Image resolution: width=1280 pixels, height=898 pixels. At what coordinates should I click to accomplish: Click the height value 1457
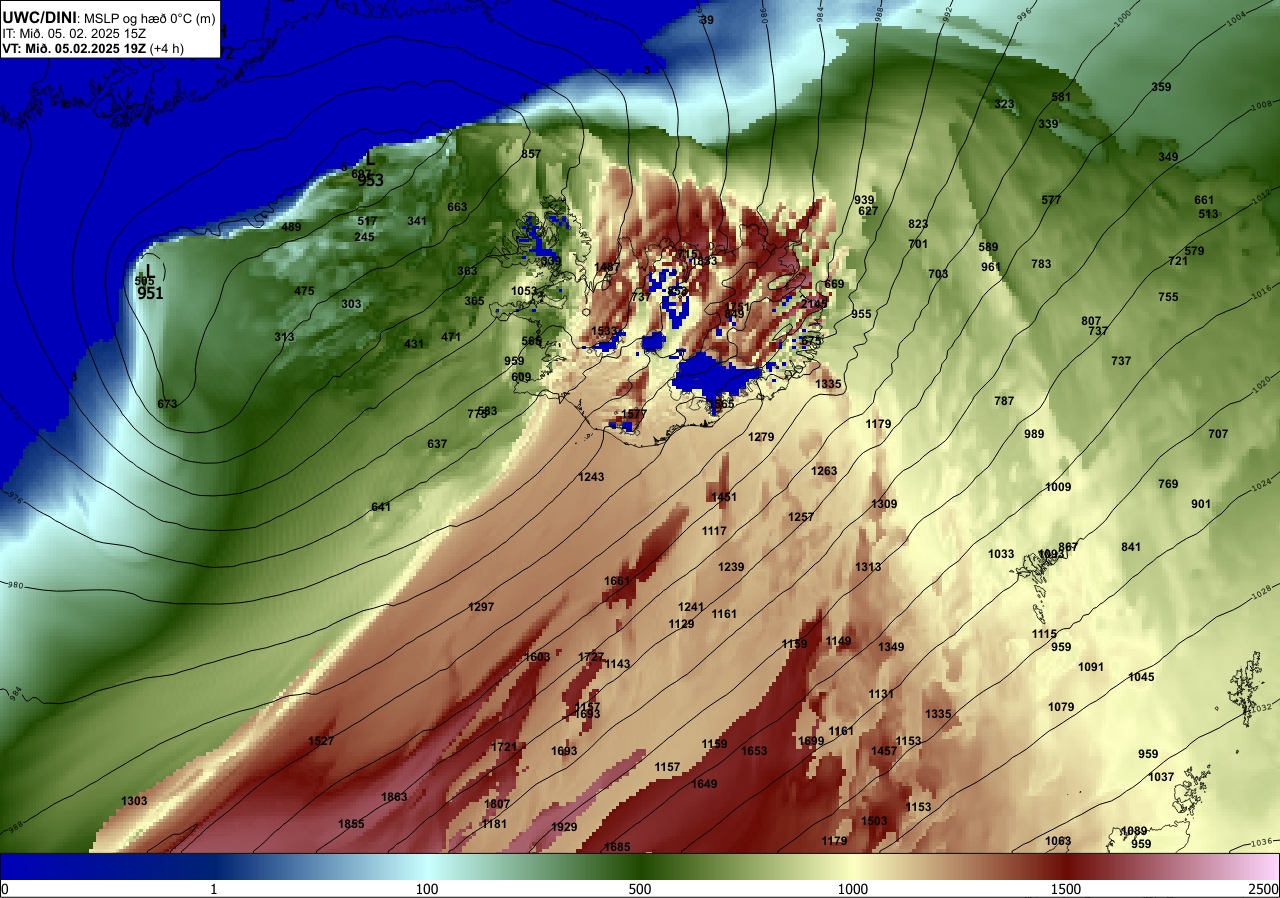coord(884,751)
